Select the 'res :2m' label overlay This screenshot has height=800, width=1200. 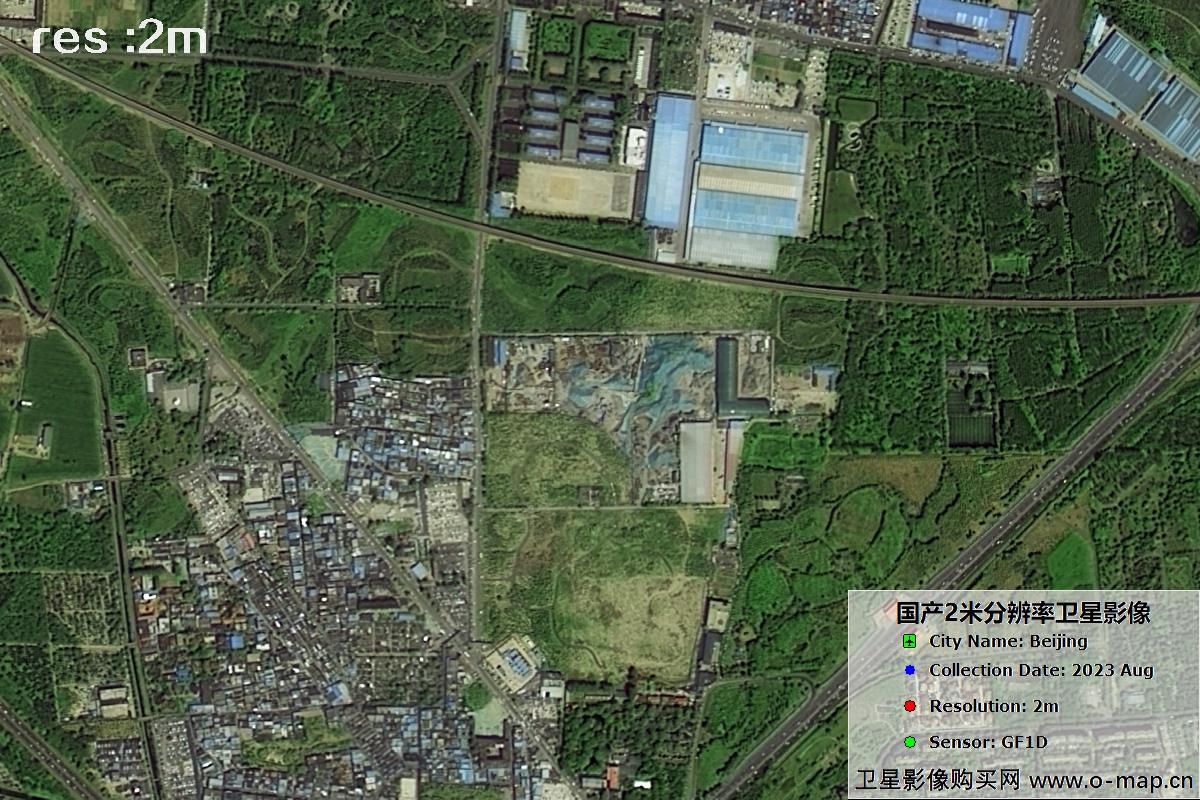(119, 39)
